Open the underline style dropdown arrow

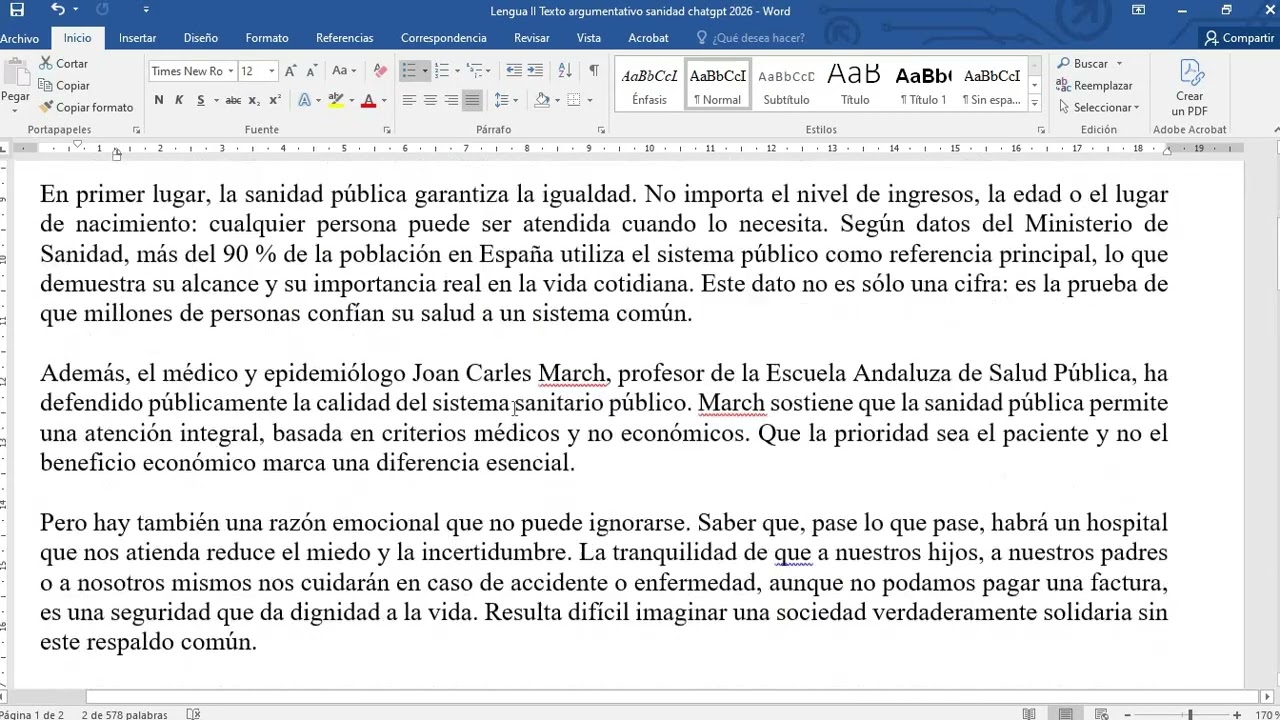pos(215,100)
